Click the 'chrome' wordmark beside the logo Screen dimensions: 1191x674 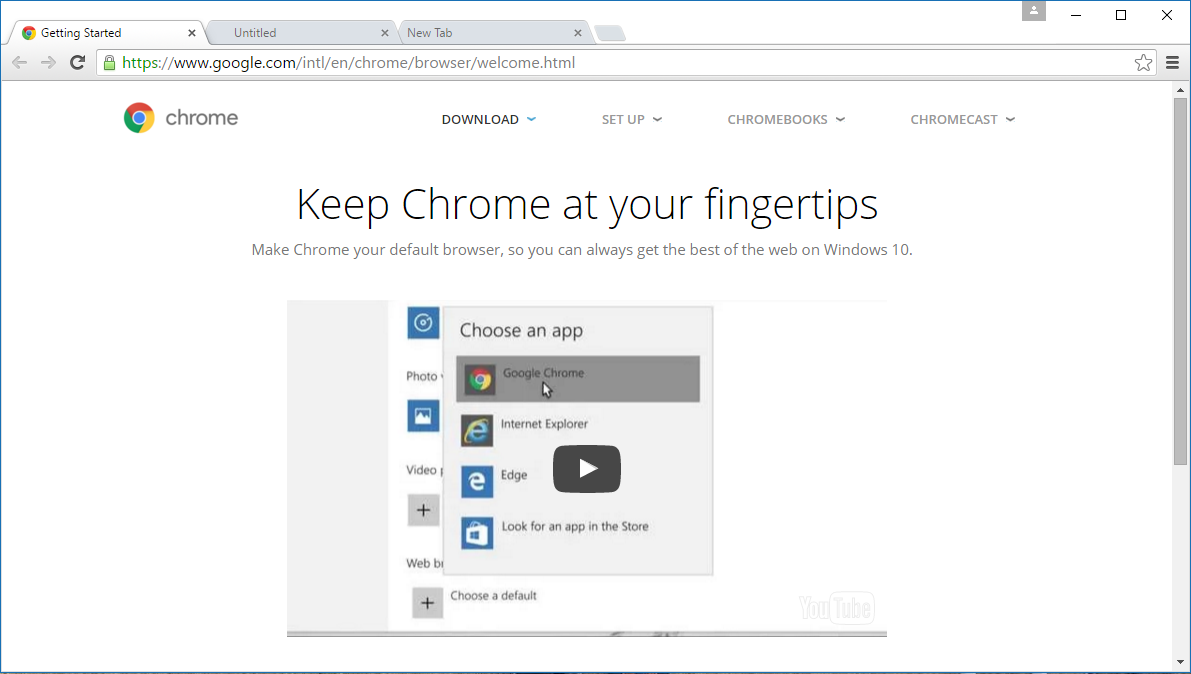(x=201, y=118)
